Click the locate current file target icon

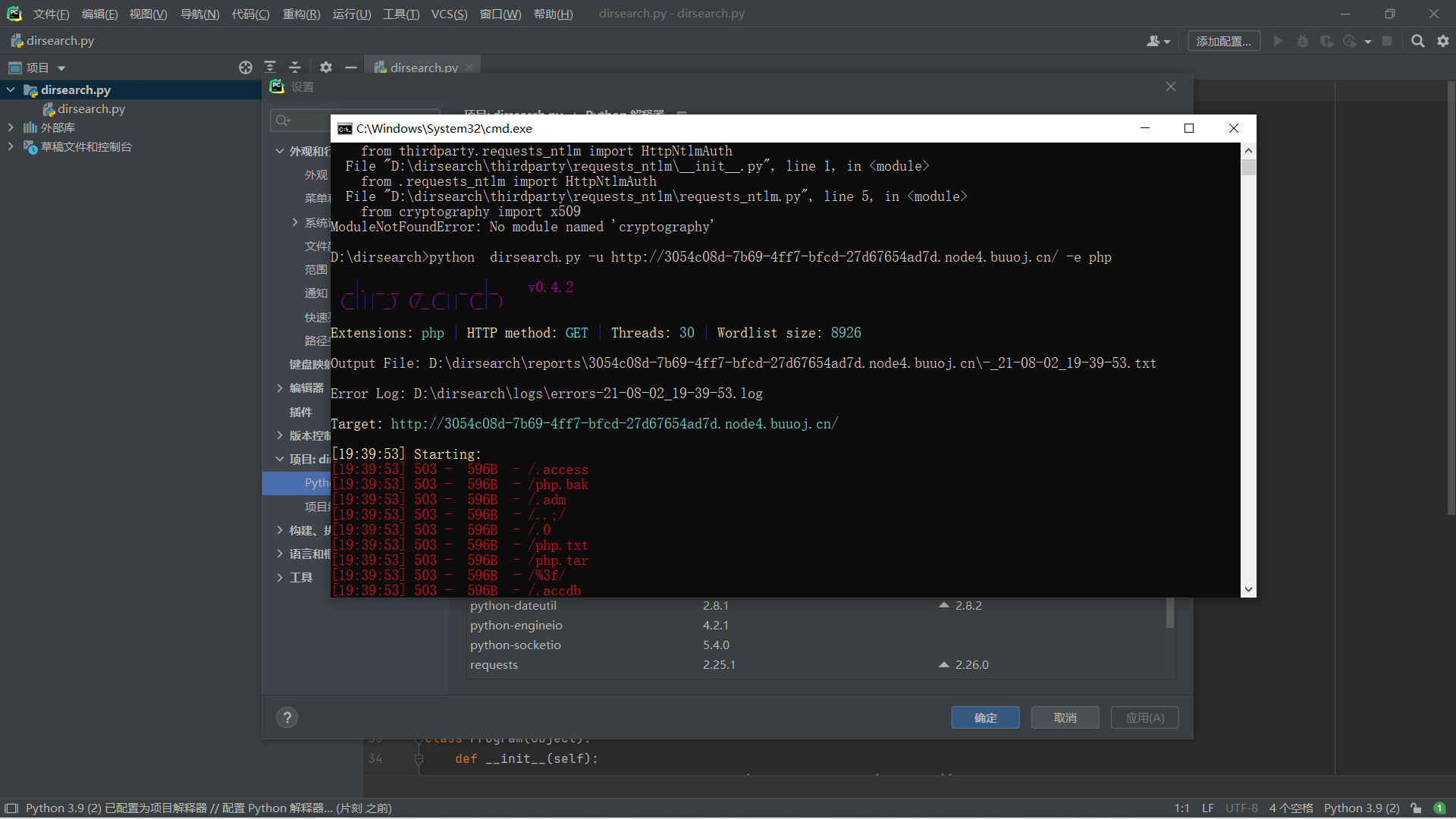[x=245, y=67]
